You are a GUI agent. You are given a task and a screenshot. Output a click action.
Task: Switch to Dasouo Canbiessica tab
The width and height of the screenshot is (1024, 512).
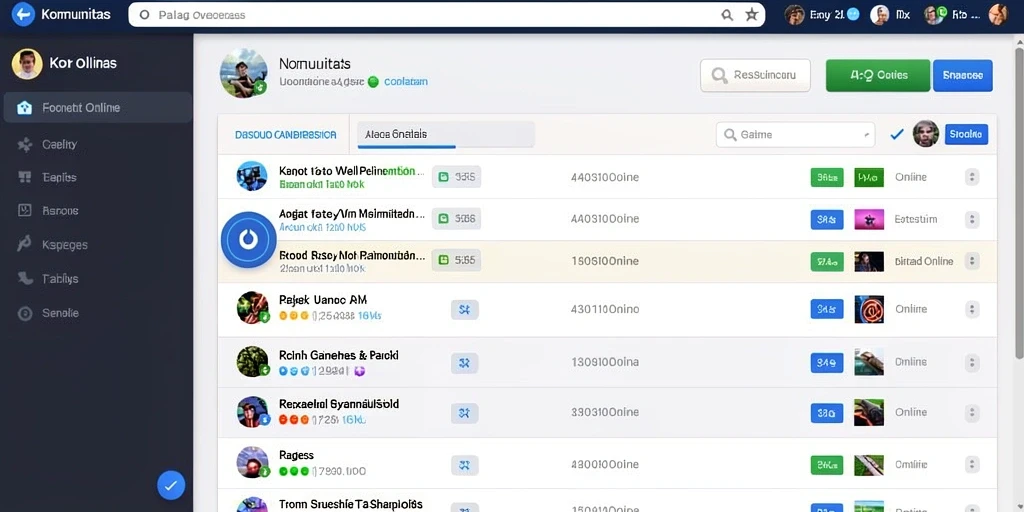click(x=285, y=135)
